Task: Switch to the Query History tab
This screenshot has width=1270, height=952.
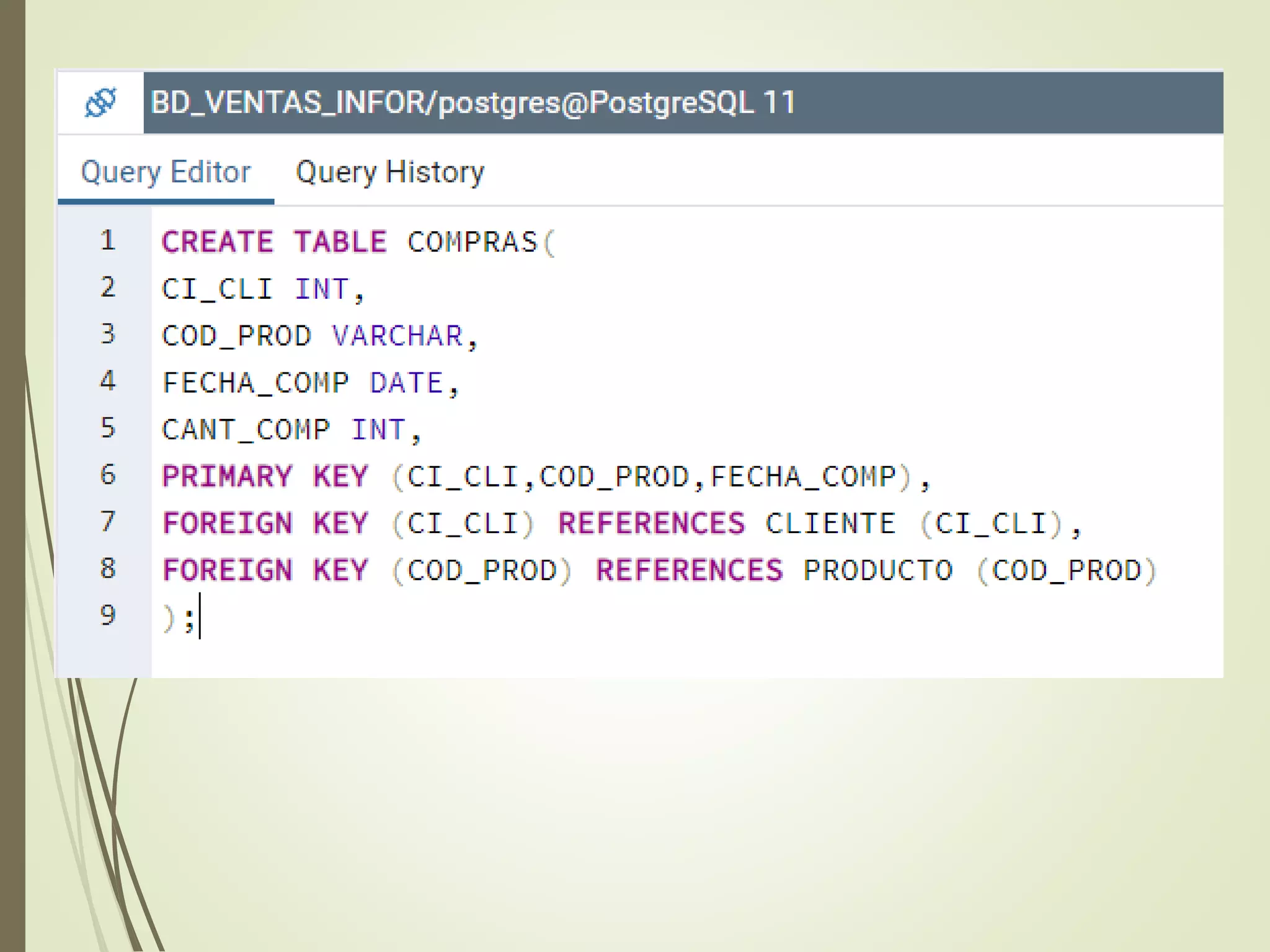Action: pyautogui.click(x=389, y=172)
